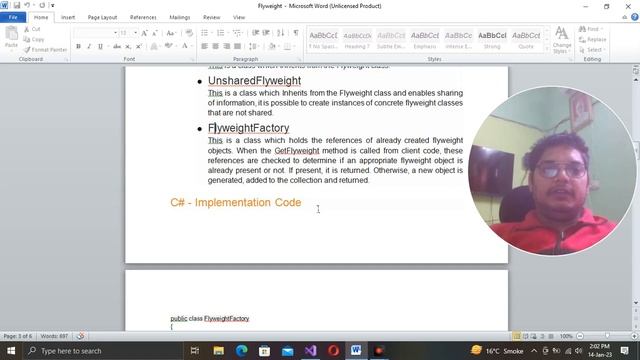
Task: Toggle Show/Hide paragraph marks
Action: click(x=296, y=33)
